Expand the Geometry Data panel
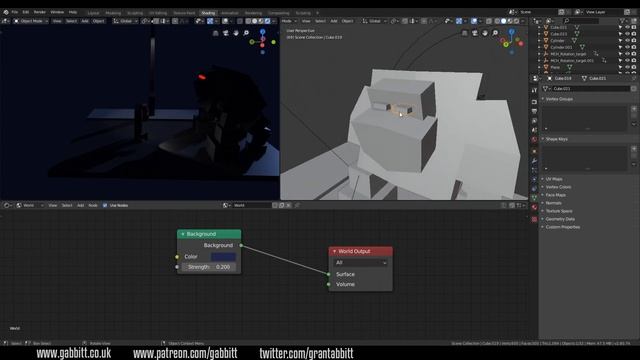Screen dimensions: 640x360 coord(560,219)
